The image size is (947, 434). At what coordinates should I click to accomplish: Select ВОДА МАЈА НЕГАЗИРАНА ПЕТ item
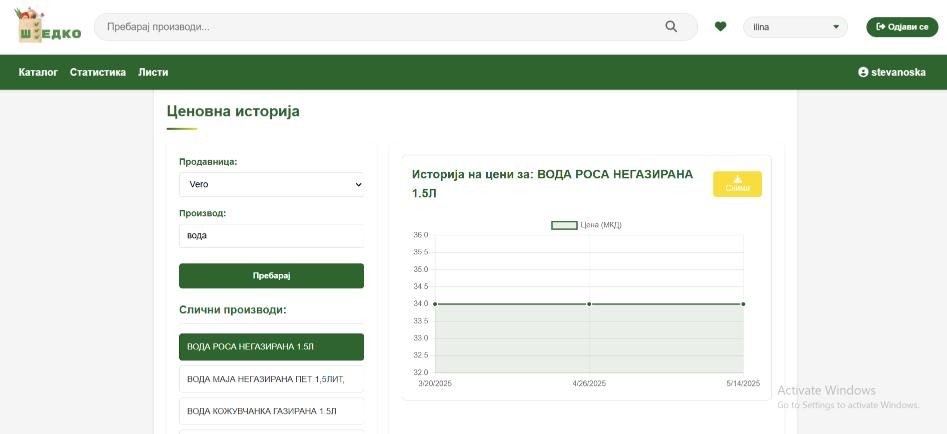[271, 379]
